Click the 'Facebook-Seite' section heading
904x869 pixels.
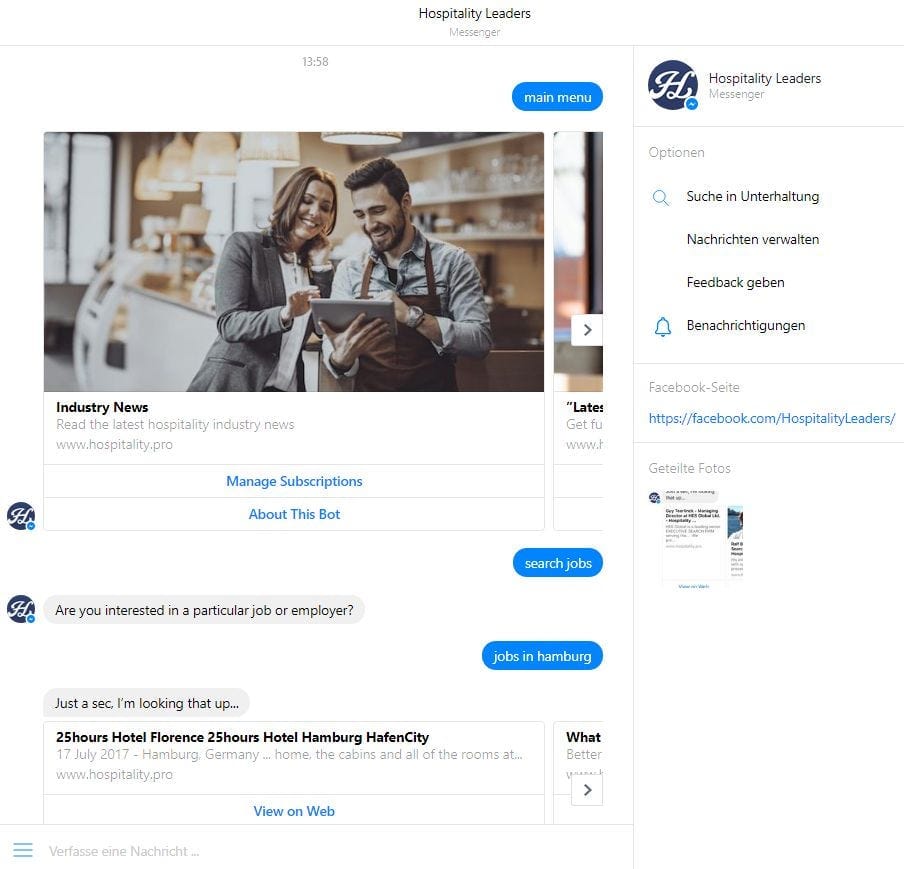(694, 387)
